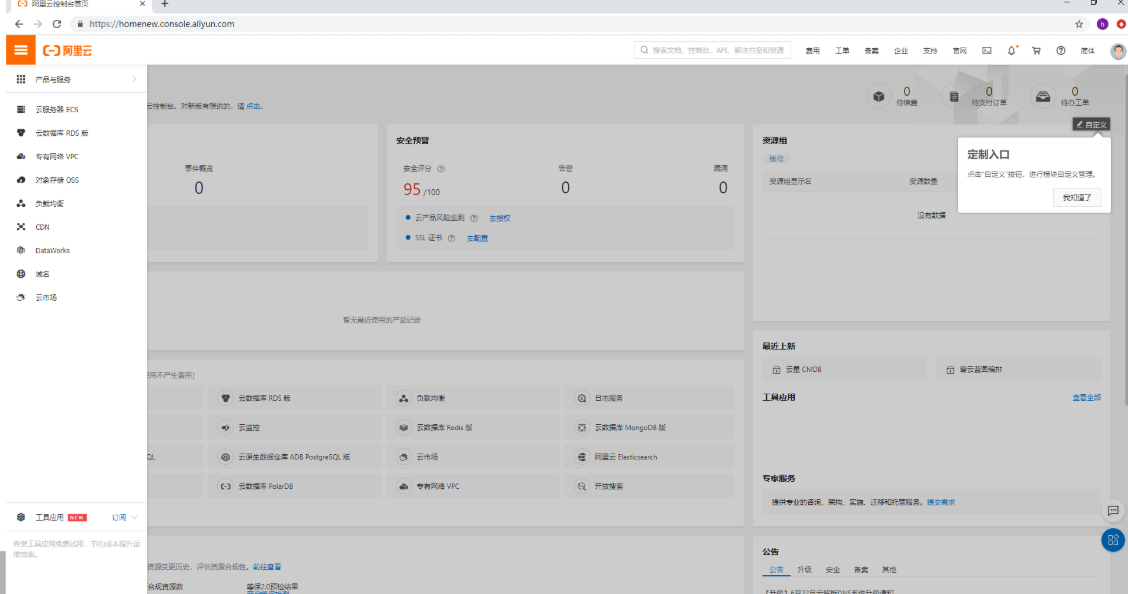1128x594 pixels.
Task: Click the 去授权 link
Action: [x=499, y=218]
